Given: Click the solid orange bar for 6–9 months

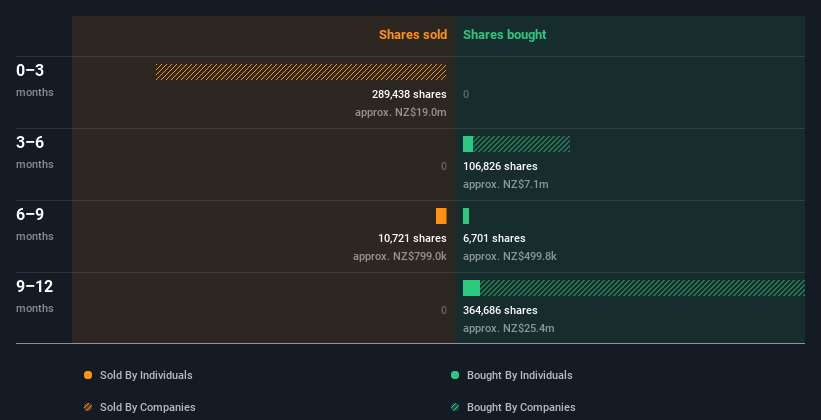Looking at the screenshot, I should [x=441, y=216].
